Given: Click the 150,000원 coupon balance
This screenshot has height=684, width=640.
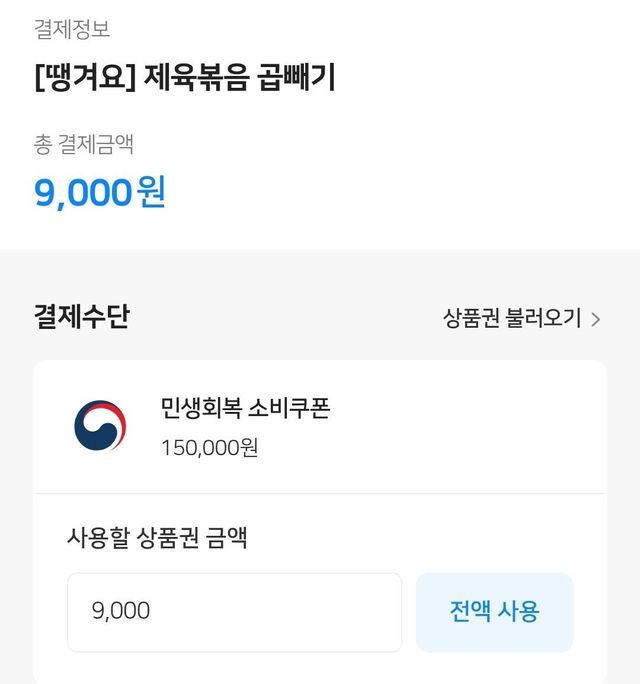Looking at the screenshot, I should click(x=209, y=447).
